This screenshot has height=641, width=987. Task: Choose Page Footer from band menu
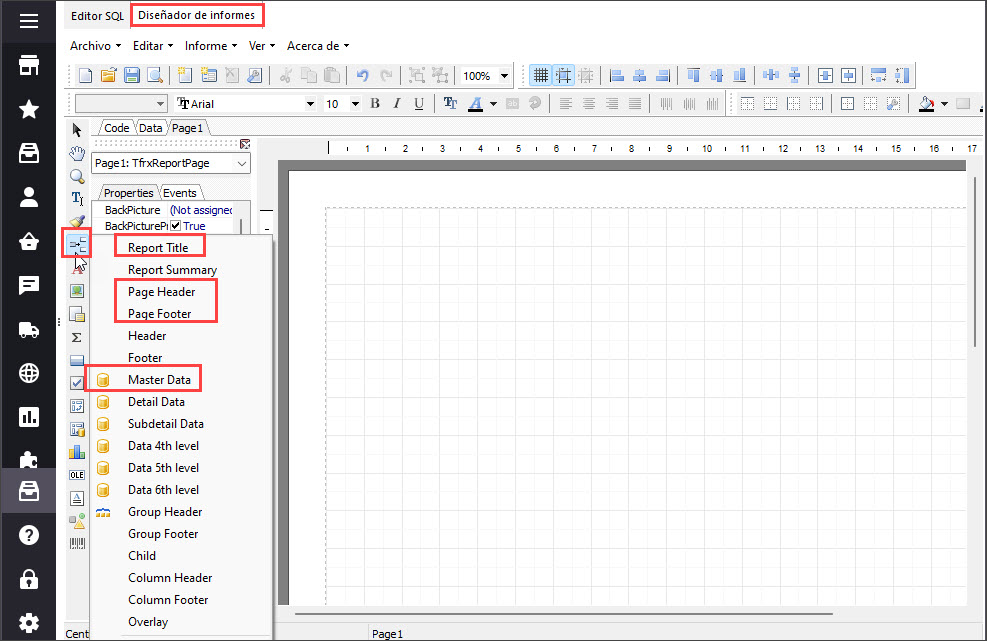point(159,314)
